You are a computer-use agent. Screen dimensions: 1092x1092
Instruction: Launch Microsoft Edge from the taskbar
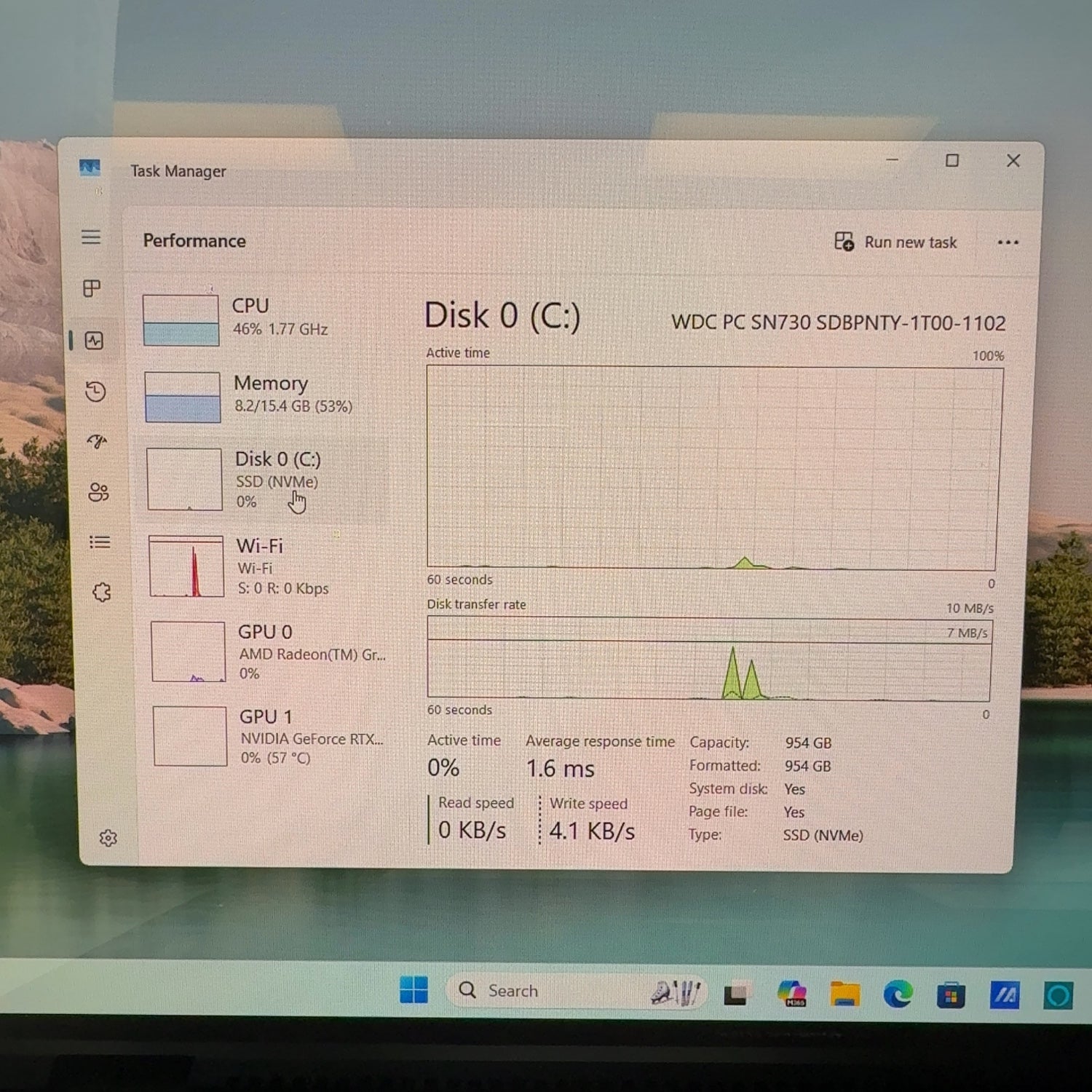(898, 994)
